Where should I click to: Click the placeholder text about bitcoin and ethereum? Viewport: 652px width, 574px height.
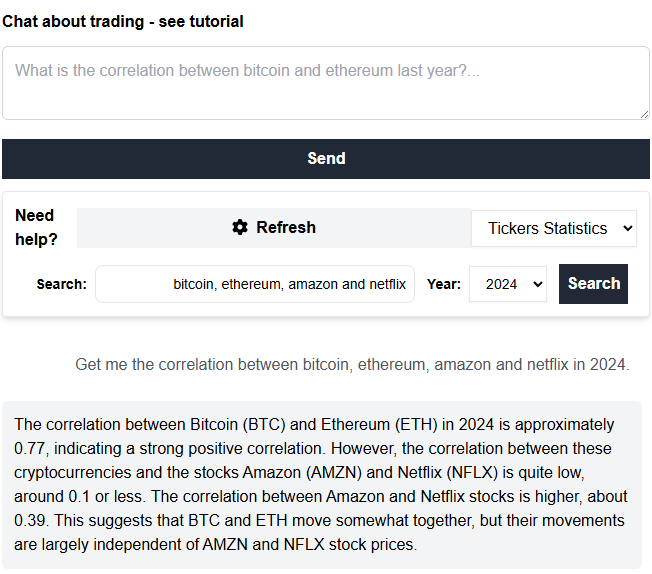pos(247,70)
